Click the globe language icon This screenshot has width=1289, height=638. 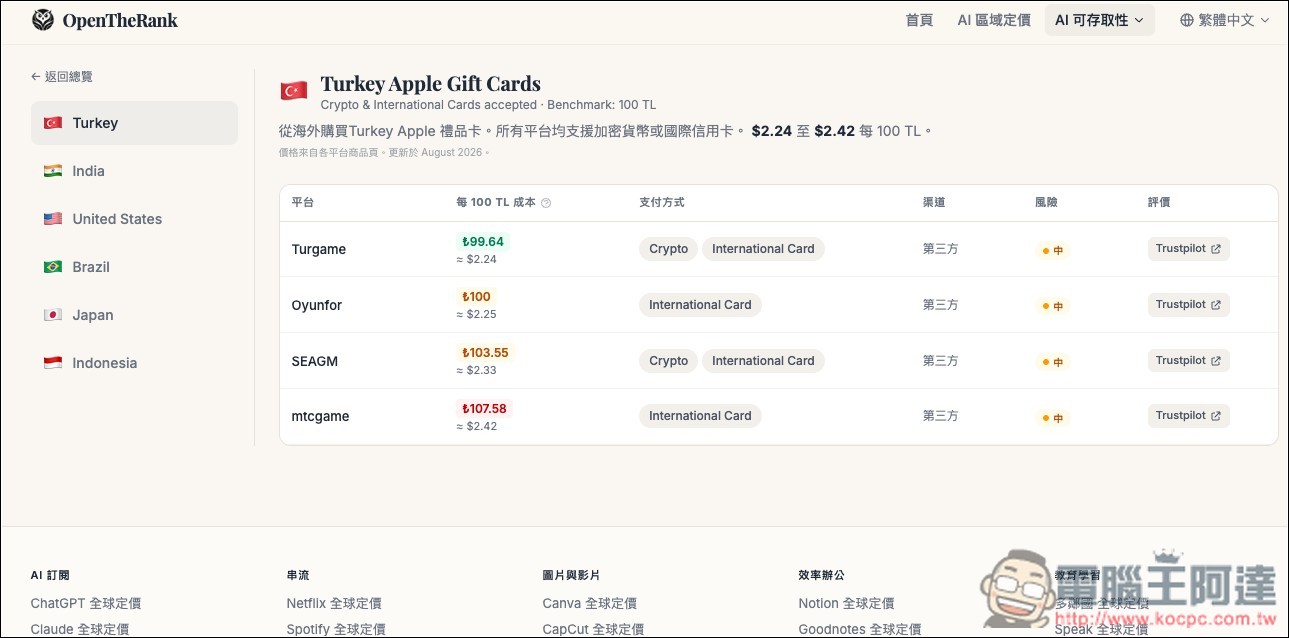pos(1187,20)
